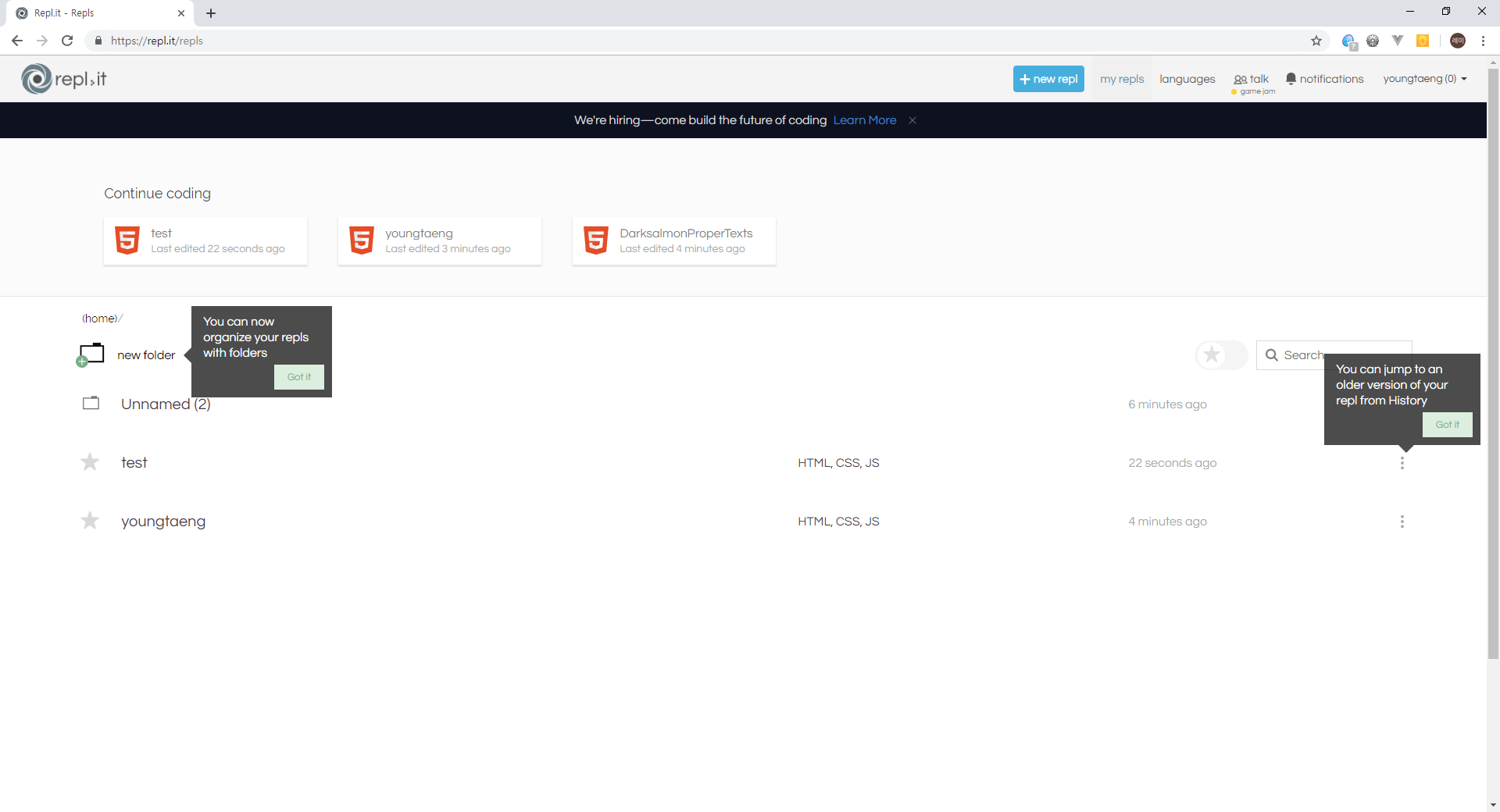This screenshot has width=1500, height=812.
Task: Close the Repl.it - Repls tab
Action: click(x=181, y=13)
